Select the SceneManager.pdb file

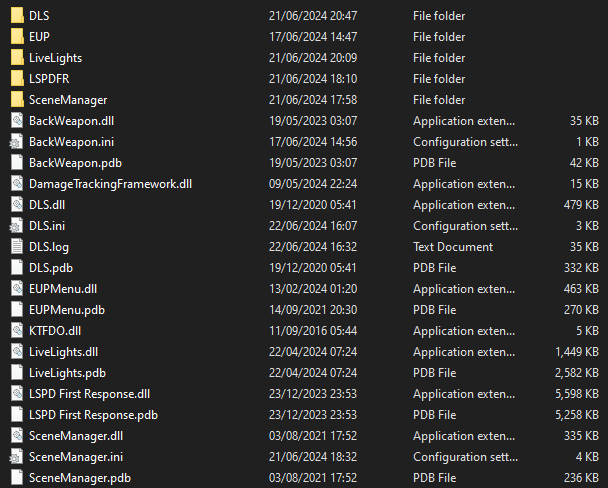pyautogui.click(x=79, y=478)
